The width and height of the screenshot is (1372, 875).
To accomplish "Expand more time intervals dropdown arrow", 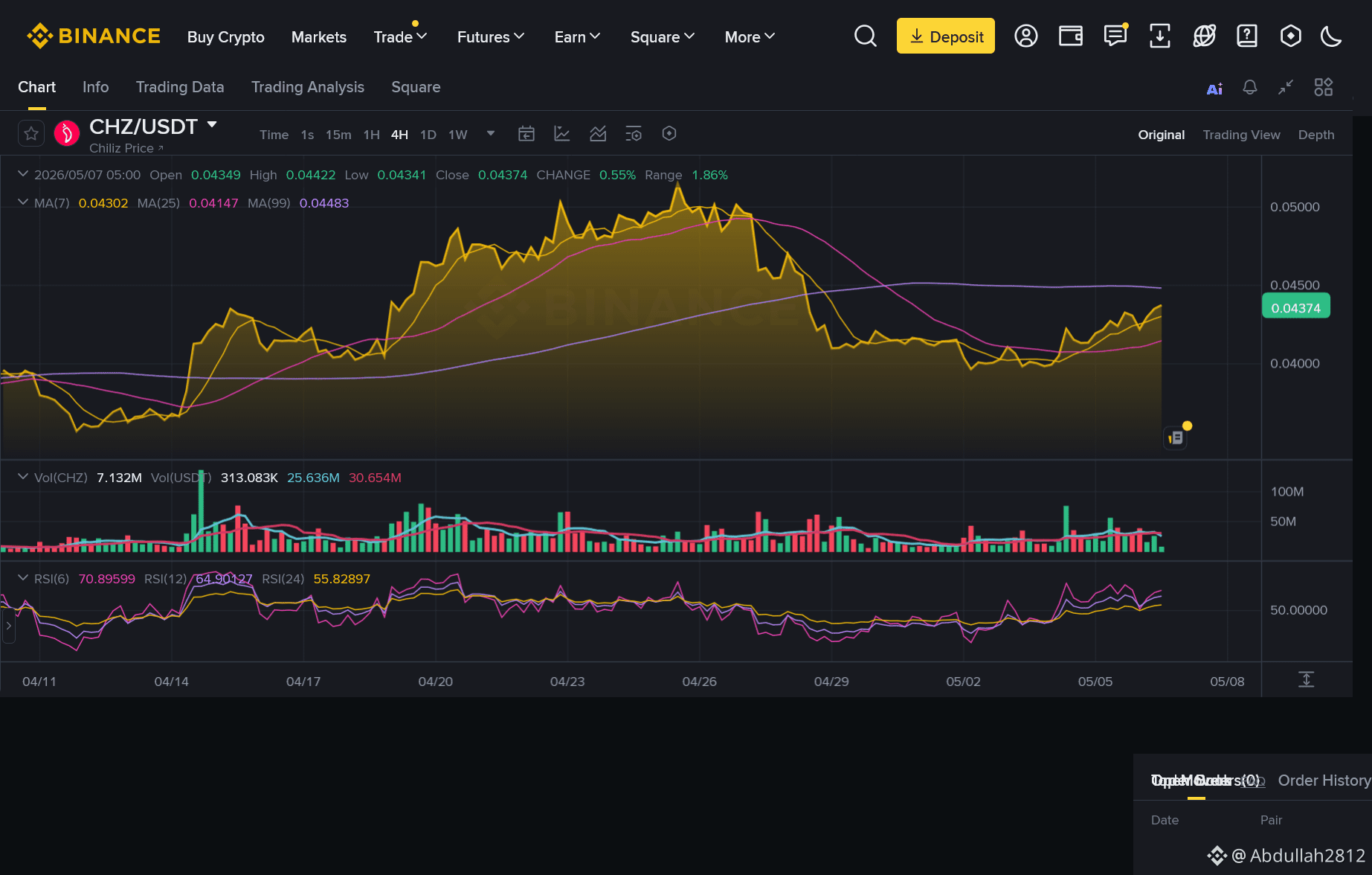I will (491, 134).
